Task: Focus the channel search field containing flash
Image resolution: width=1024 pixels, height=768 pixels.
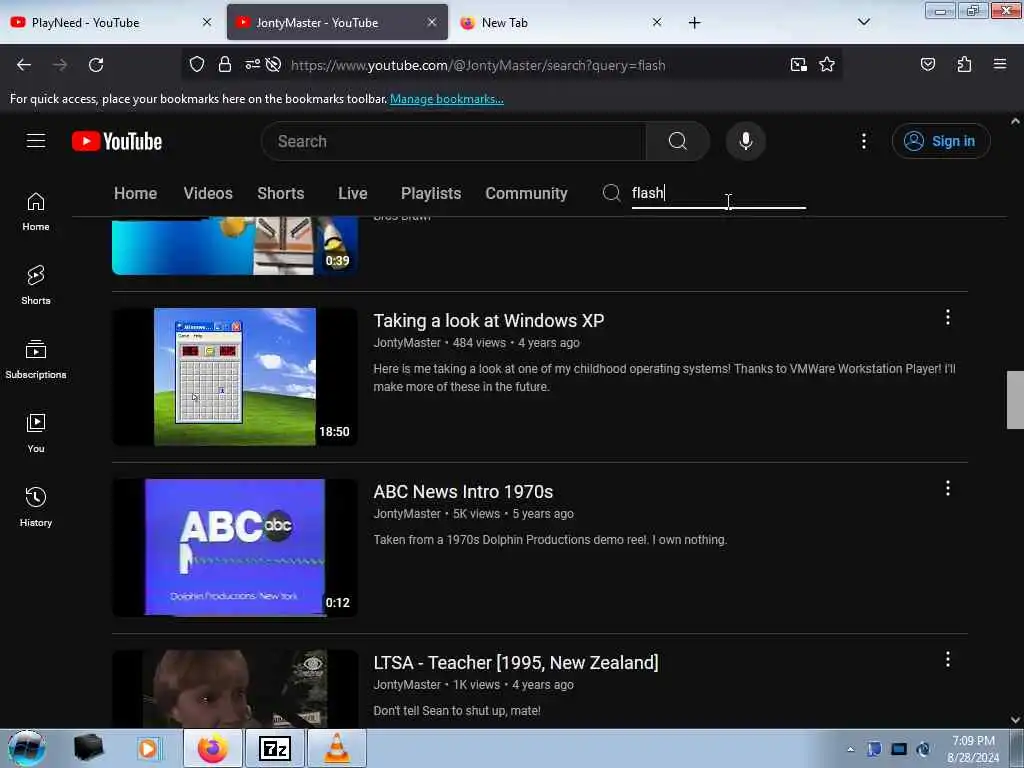Action: 718,194
